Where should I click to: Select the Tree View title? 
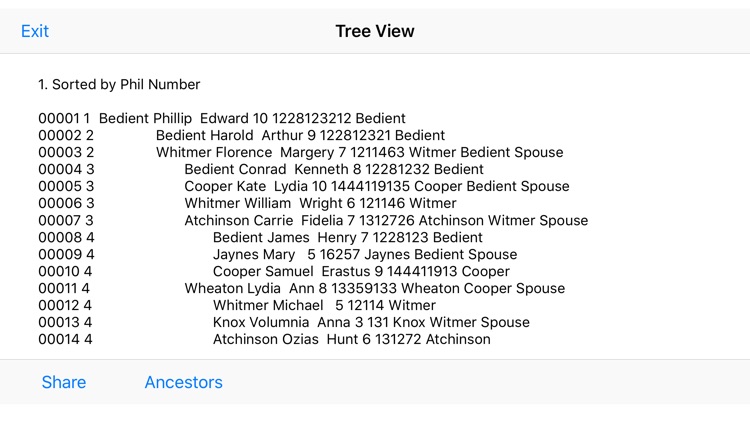click(375, 31)
